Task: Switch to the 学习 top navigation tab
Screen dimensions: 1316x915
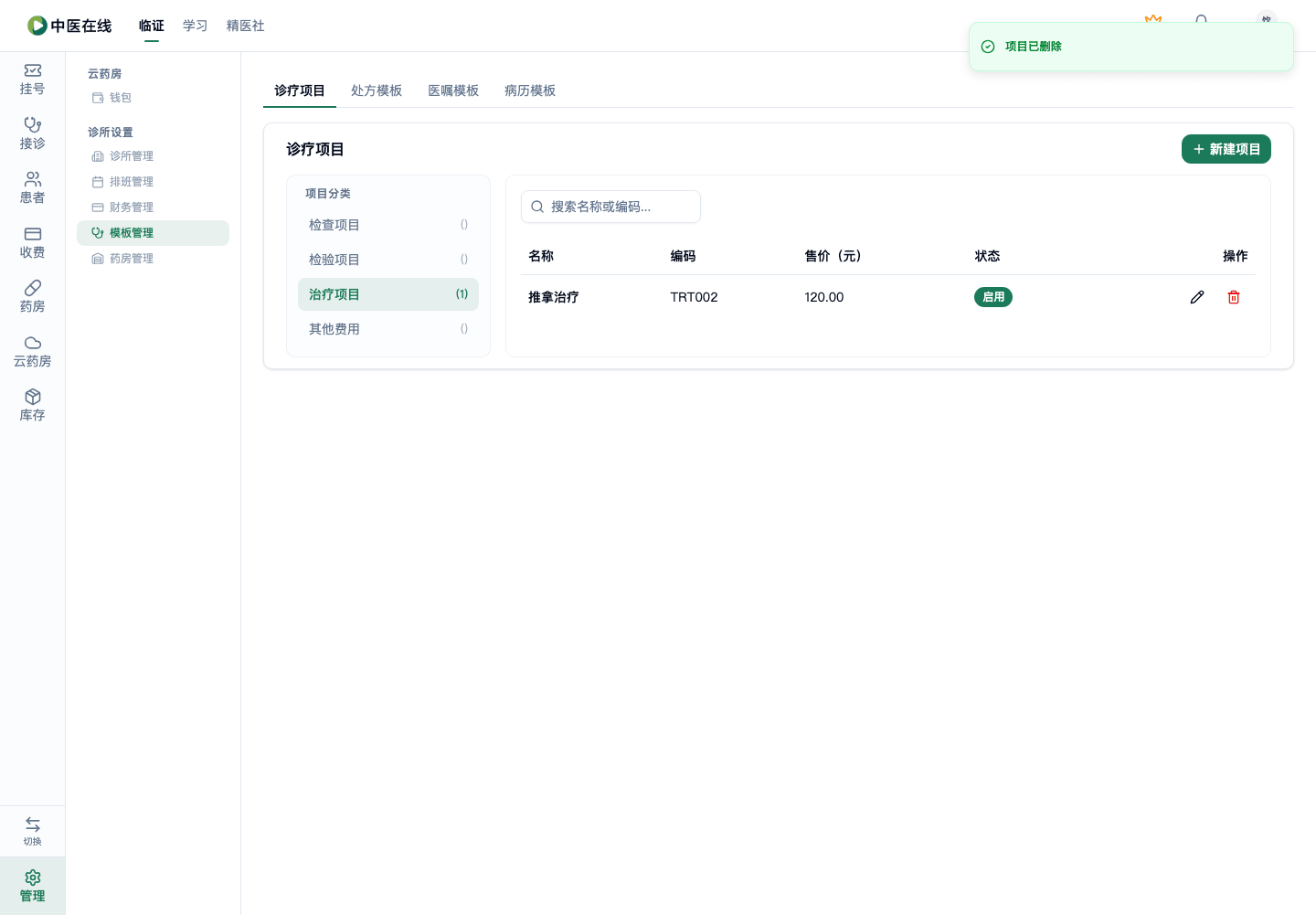Action: (196, 26)
